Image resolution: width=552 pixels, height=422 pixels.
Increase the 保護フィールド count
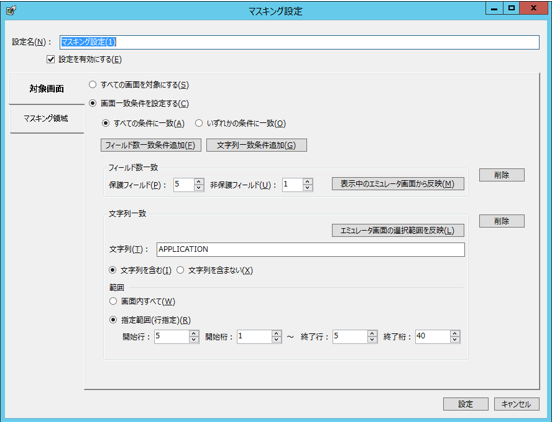(199, 182)
